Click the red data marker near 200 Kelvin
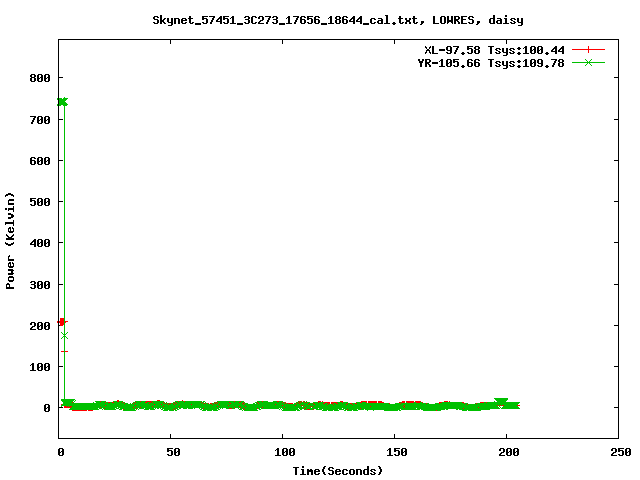Viewport: 640px width, 480px height. [x=62, y=322]
